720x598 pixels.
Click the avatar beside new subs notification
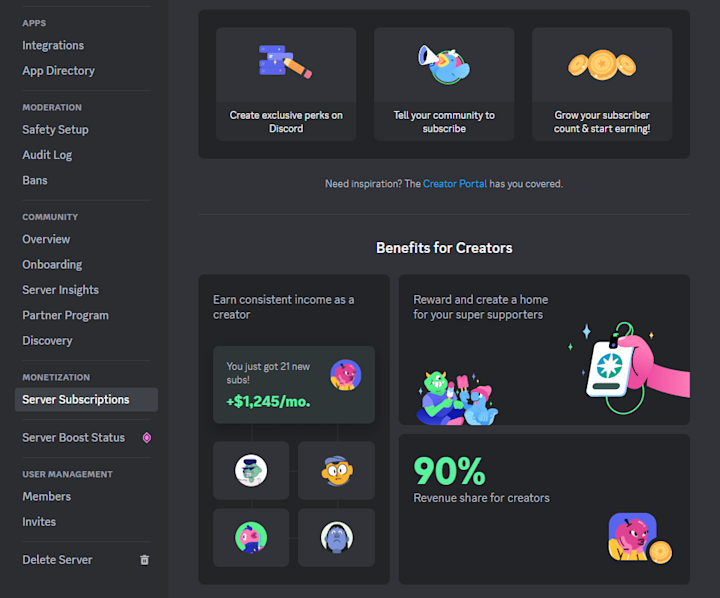click(346, 375)
